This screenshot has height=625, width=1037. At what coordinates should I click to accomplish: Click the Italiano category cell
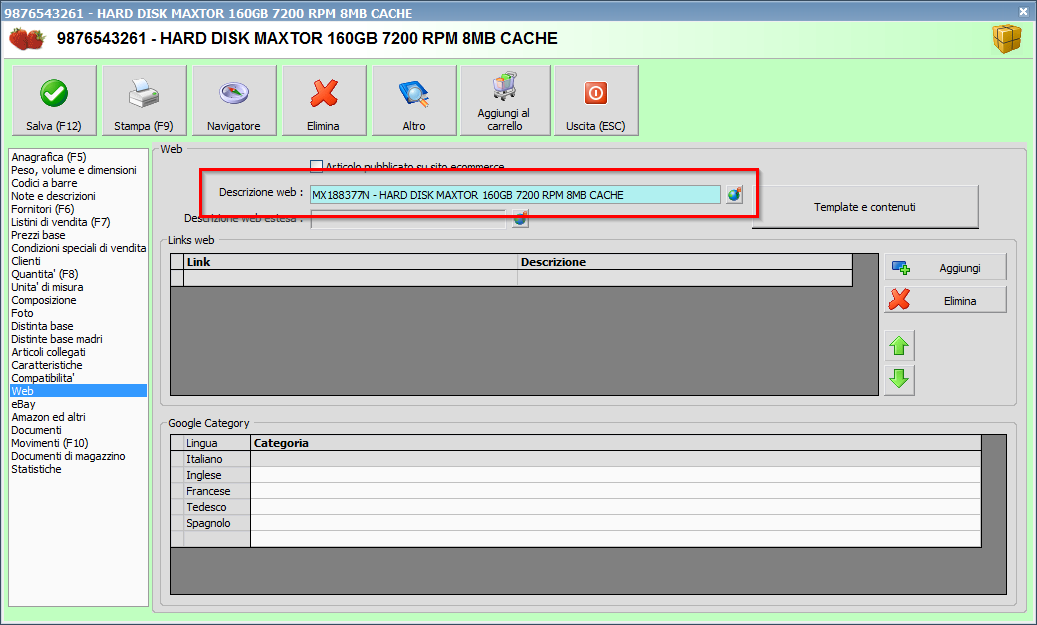(x=614, y=459)
